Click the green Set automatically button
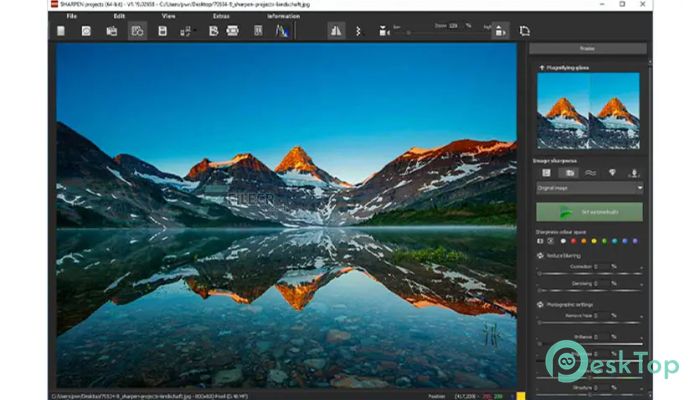 click(590, 212)
